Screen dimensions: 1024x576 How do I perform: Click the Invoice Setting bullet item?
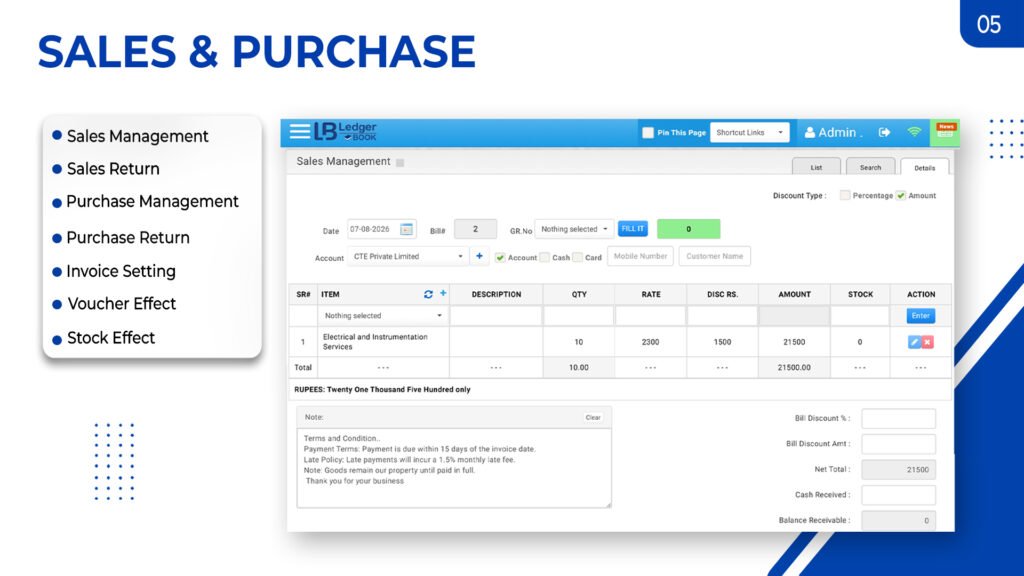pos(121,271)
